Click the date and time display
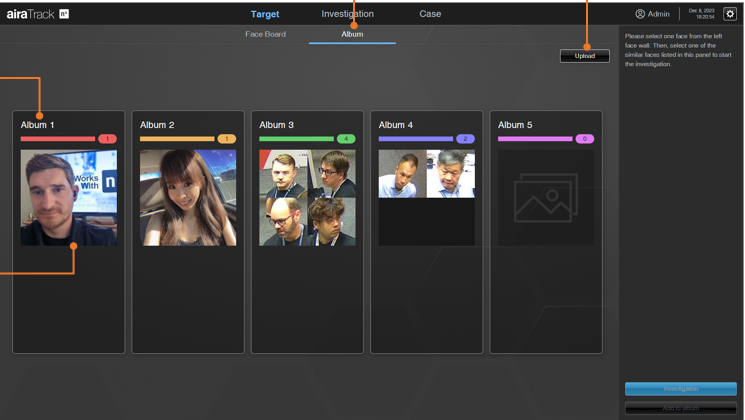Viewport: 745px width, 420px height. tap(701, 14)
